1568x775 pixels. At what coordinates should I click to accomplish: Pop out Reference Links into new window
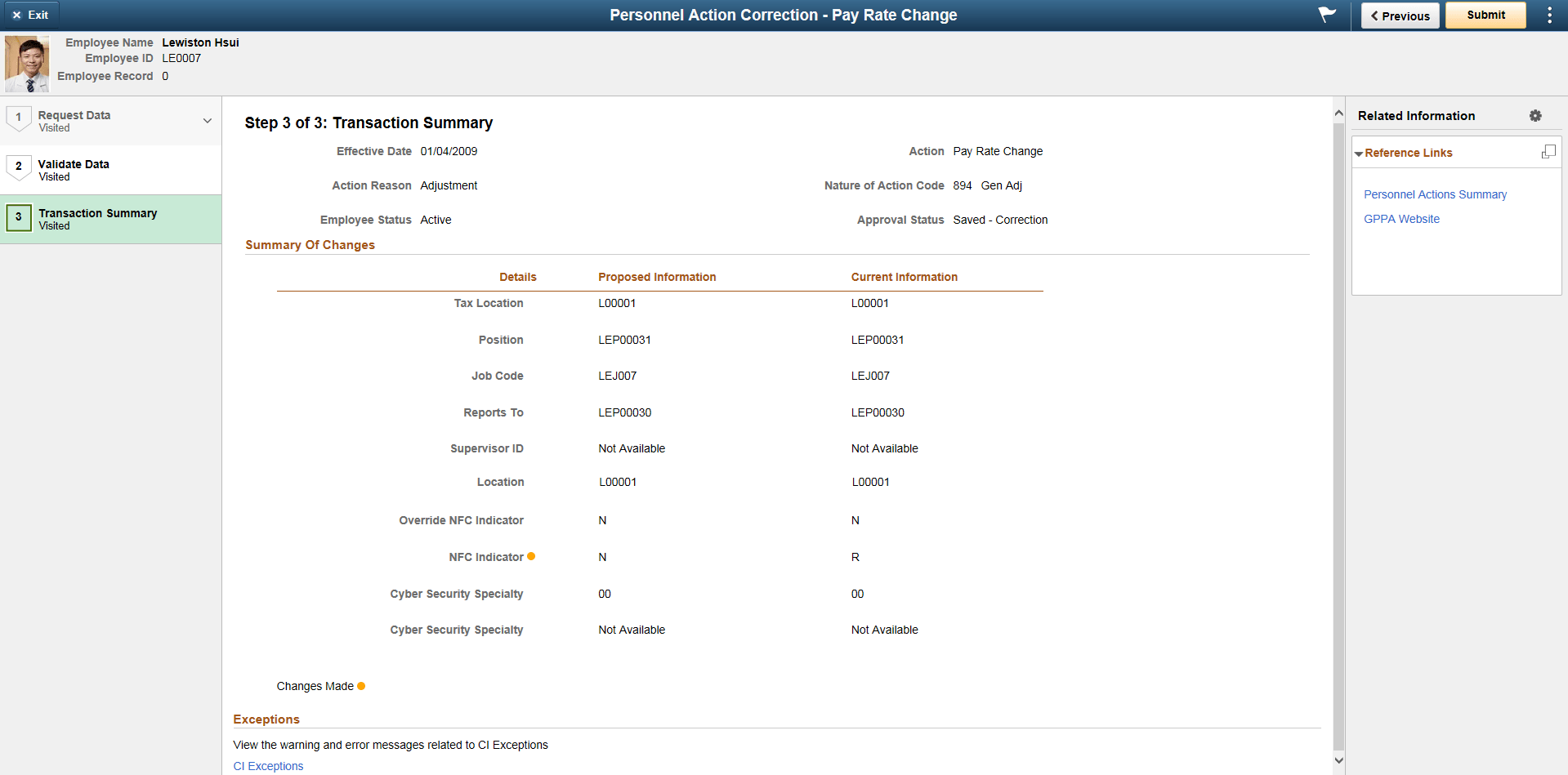tap(1548, 151)
